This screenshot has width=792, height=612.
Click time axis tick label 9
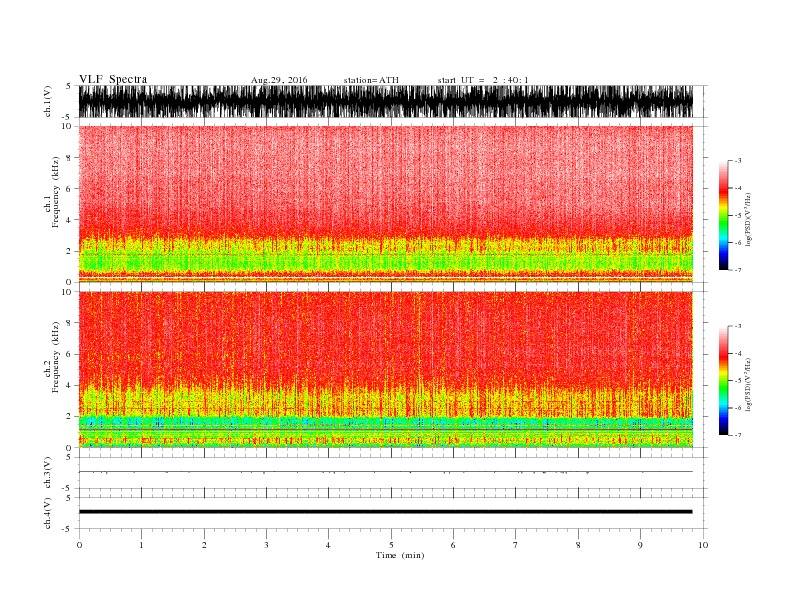640,545
